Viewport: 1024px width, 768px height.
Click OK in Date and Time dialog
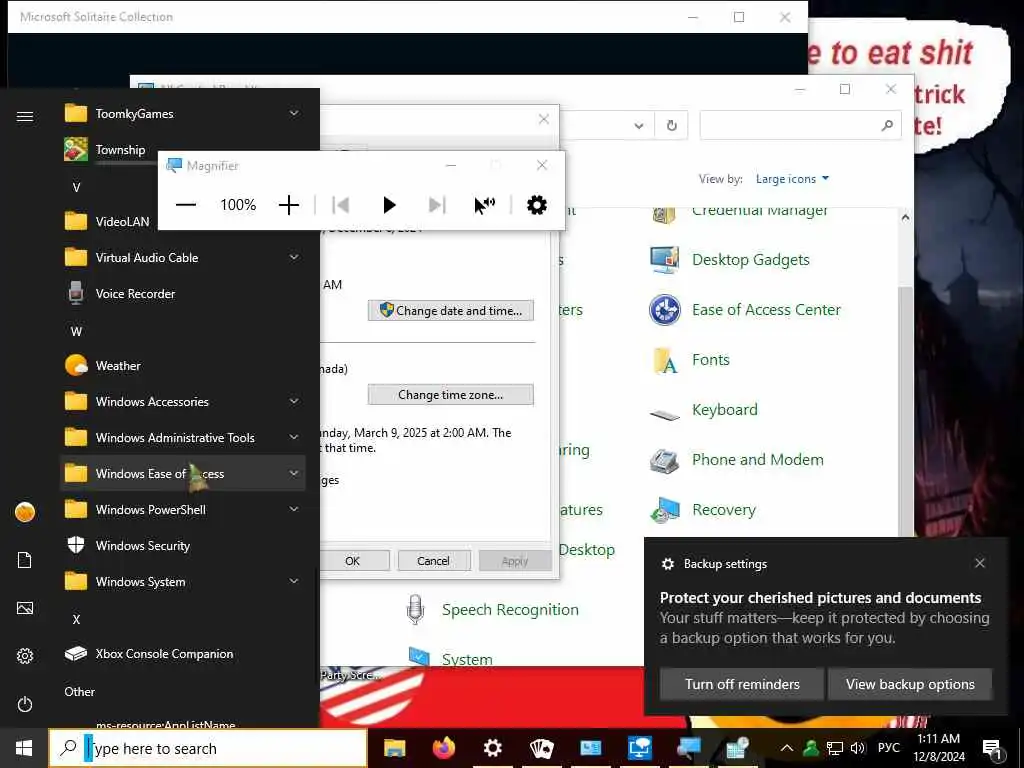click(353, 561)
